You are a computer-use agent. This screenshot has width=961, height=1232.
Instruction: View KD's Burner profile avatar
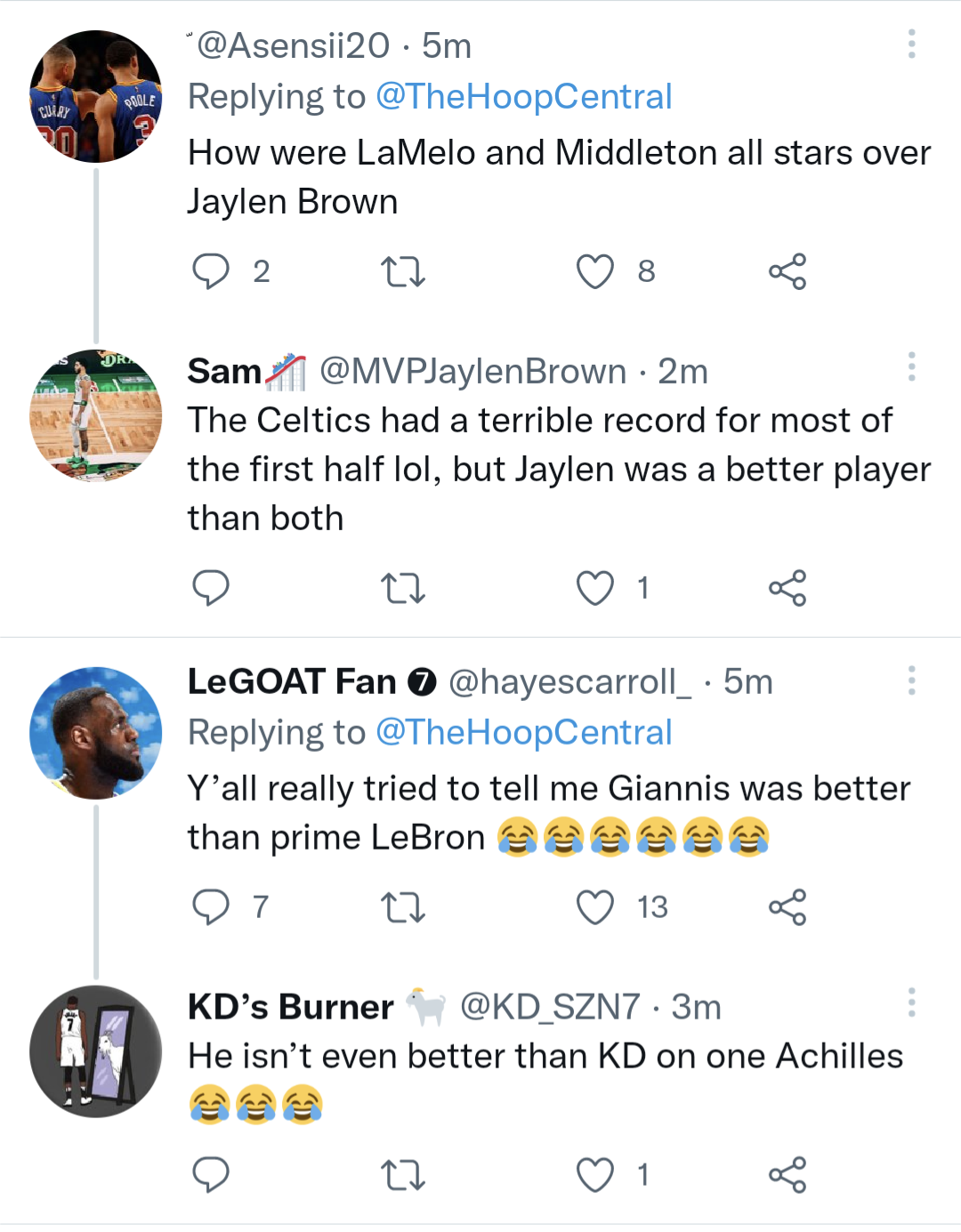pos(96,1051)
